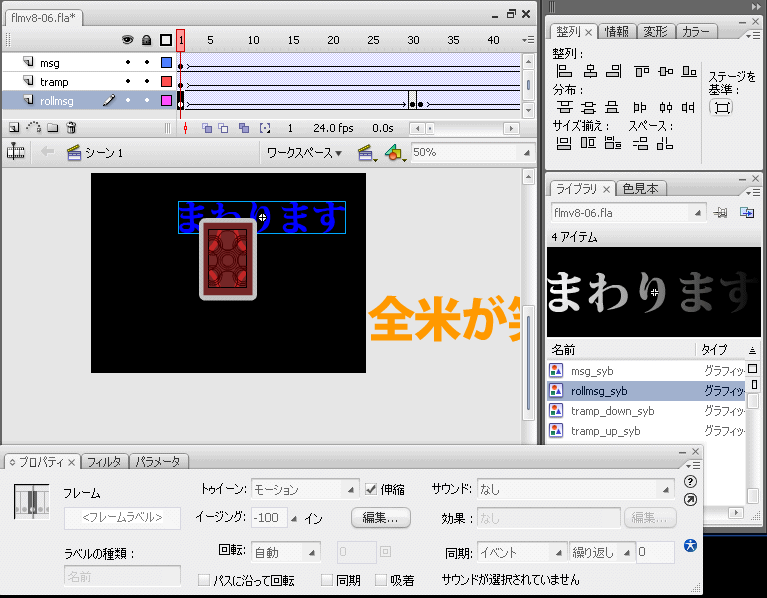Click the align left edge icon
The height and width of the screenshot is (598, 767).
pos(564,71)
